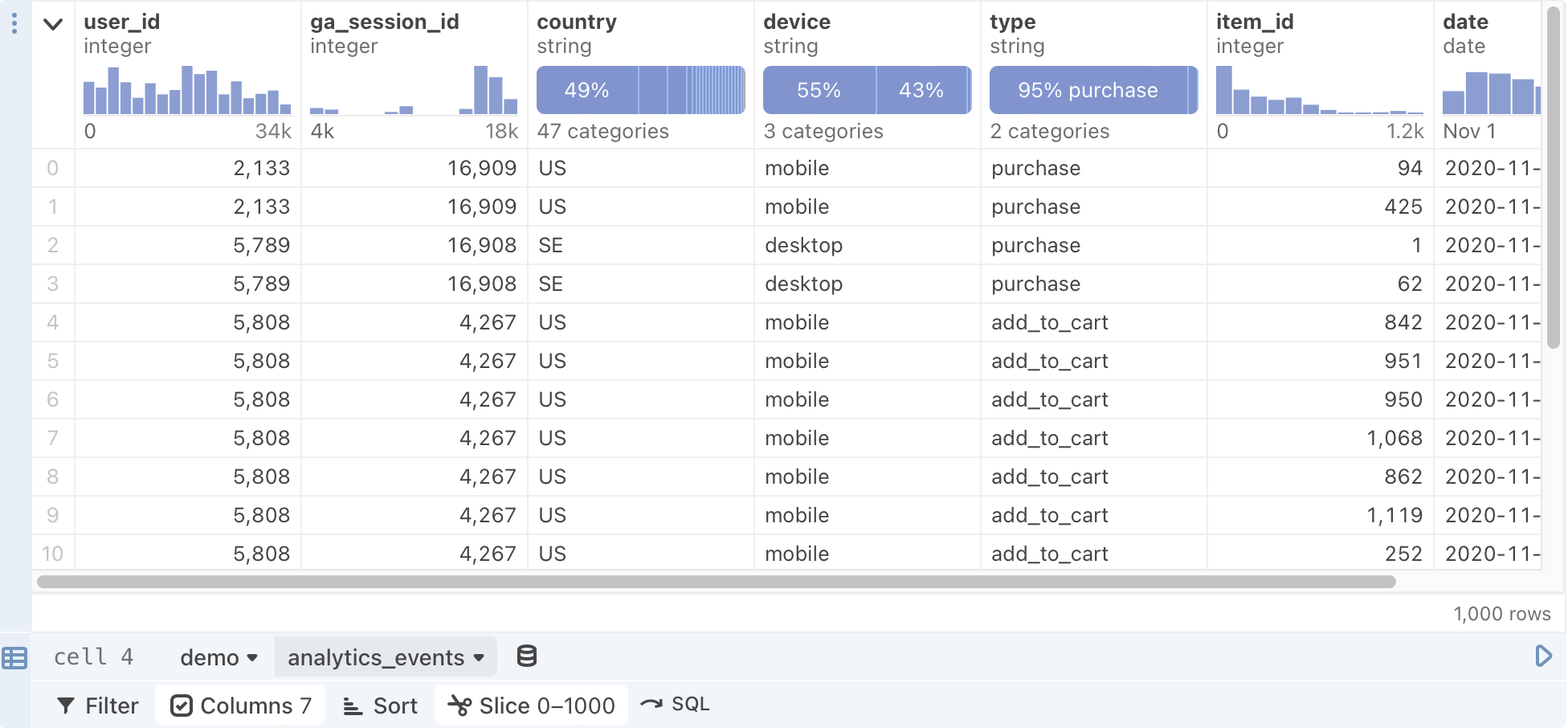Screen dimensions: 1568x728
Task: Open the Sort option
Action: (381, 706)
